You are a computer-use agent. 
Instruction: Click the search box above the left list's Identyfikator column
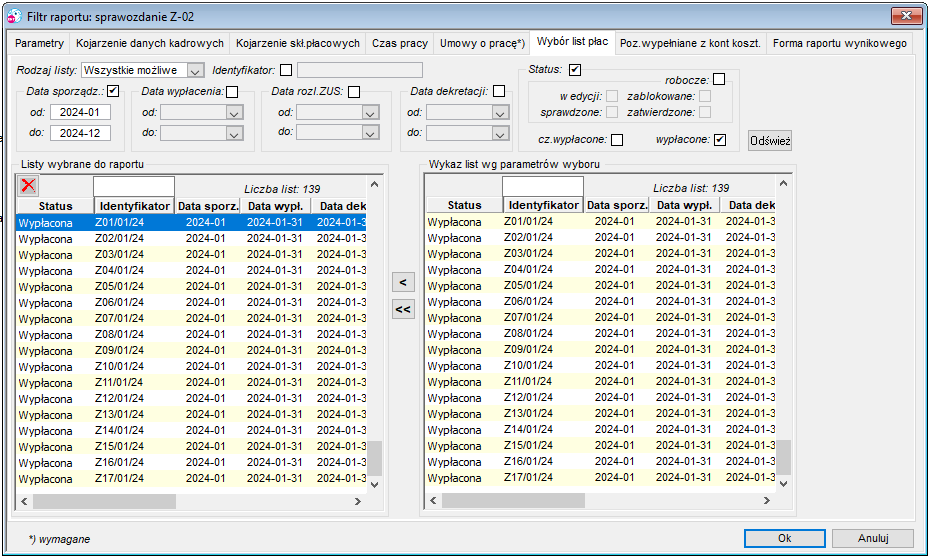coord(134,186)
